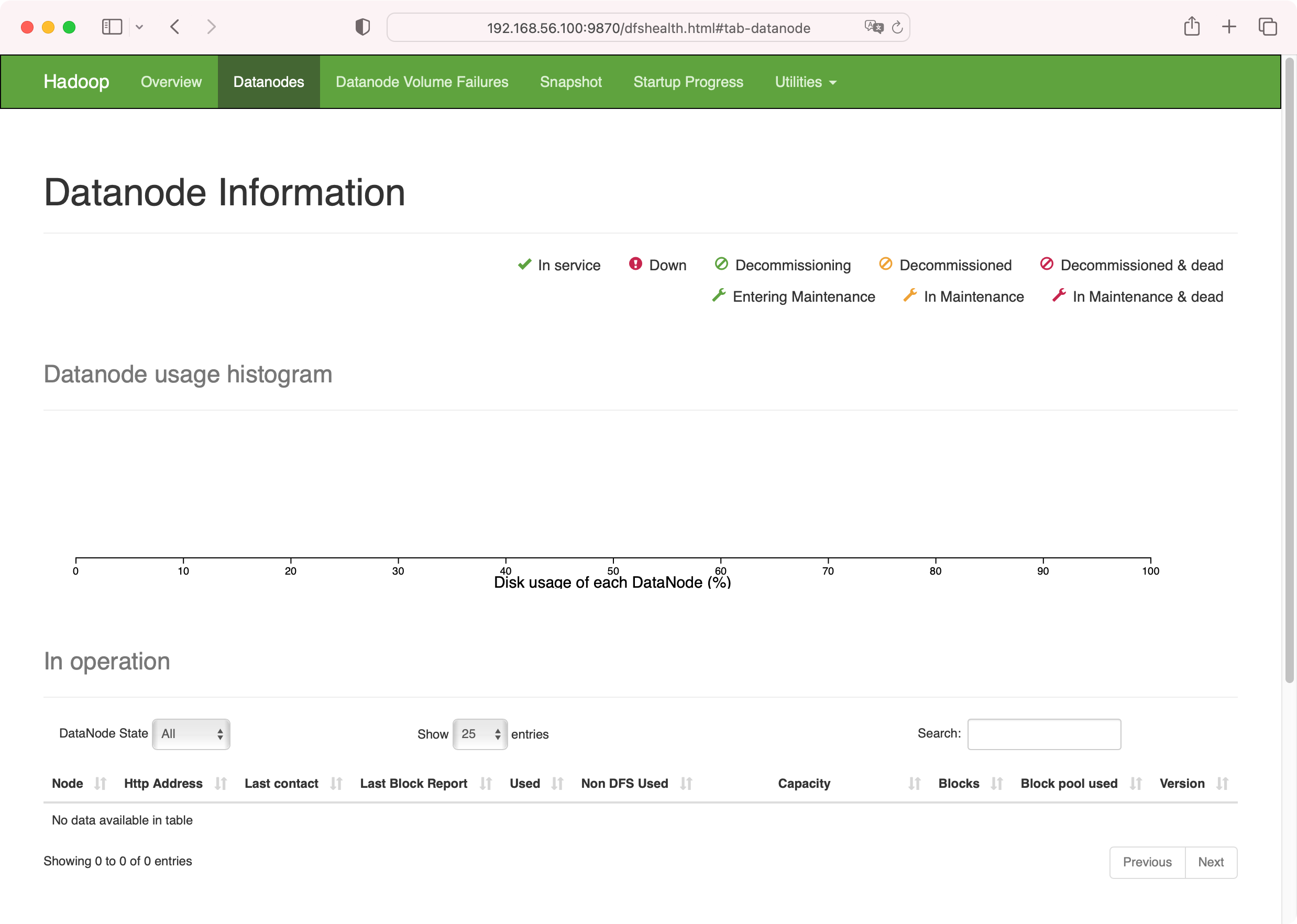Switch to Datanode Volume Failures tab
Viewport: 1297px width, 924px height.
point(422,82)
